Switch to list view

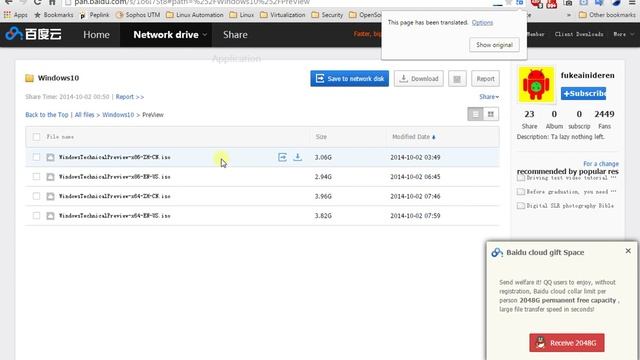476,114
